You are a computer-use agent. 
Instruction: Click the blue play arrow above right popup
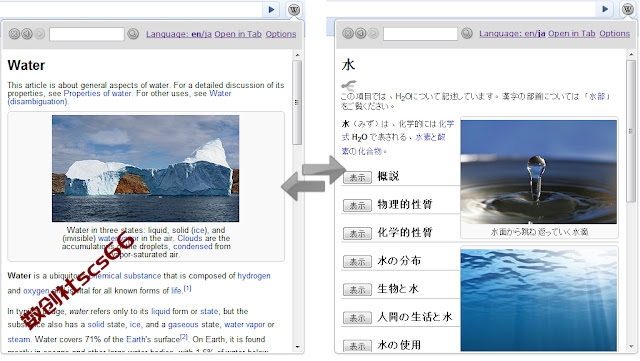coord(605,9)
